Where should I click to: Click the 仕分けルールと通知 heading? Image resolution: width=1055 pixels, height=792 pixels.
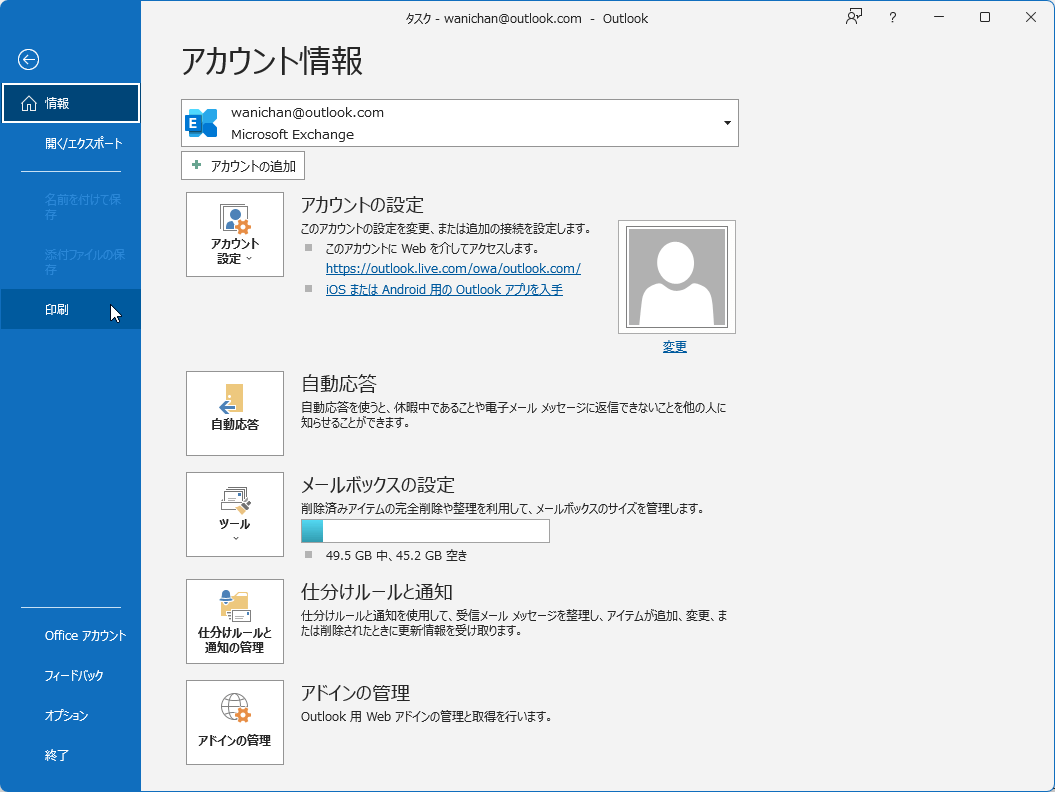376,591
